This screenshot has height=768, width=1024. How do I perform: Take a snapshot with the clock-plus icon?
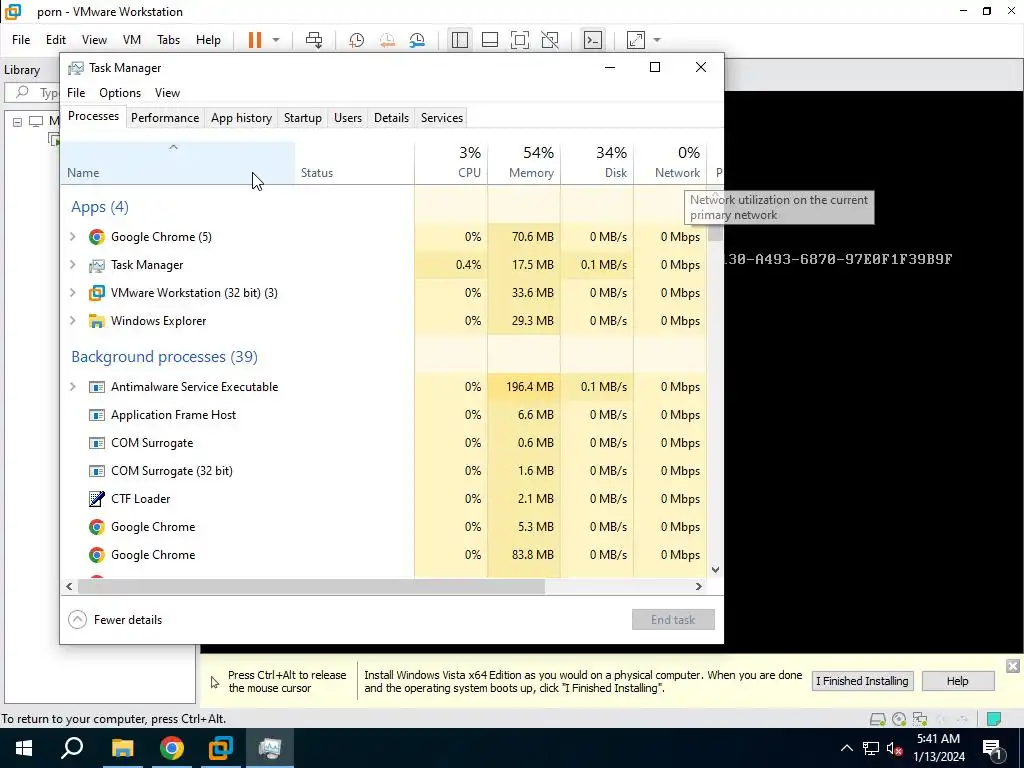[356, 40]
